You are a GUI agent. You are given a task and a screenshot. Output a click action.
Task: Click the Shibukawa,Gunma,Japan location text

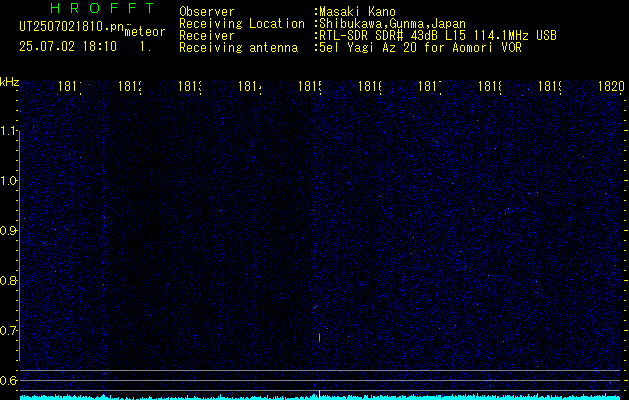392,24
